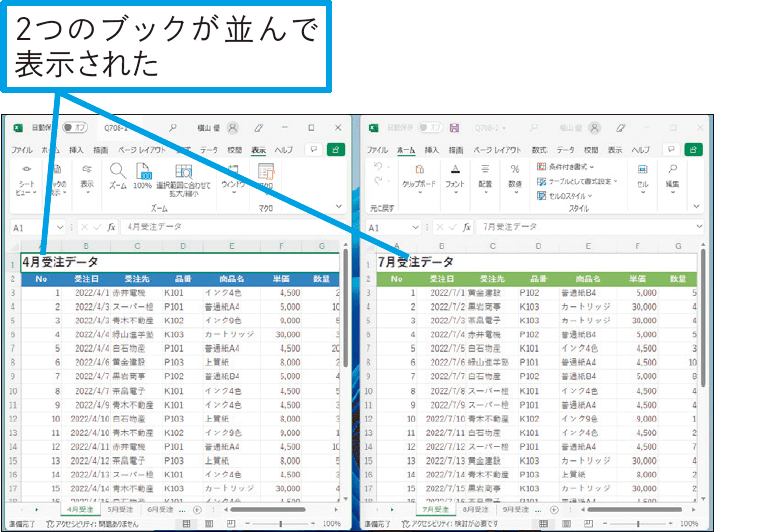This screenshot has width=783, height=532.
Task: Click green share button in right window
Action: (693, 149)
